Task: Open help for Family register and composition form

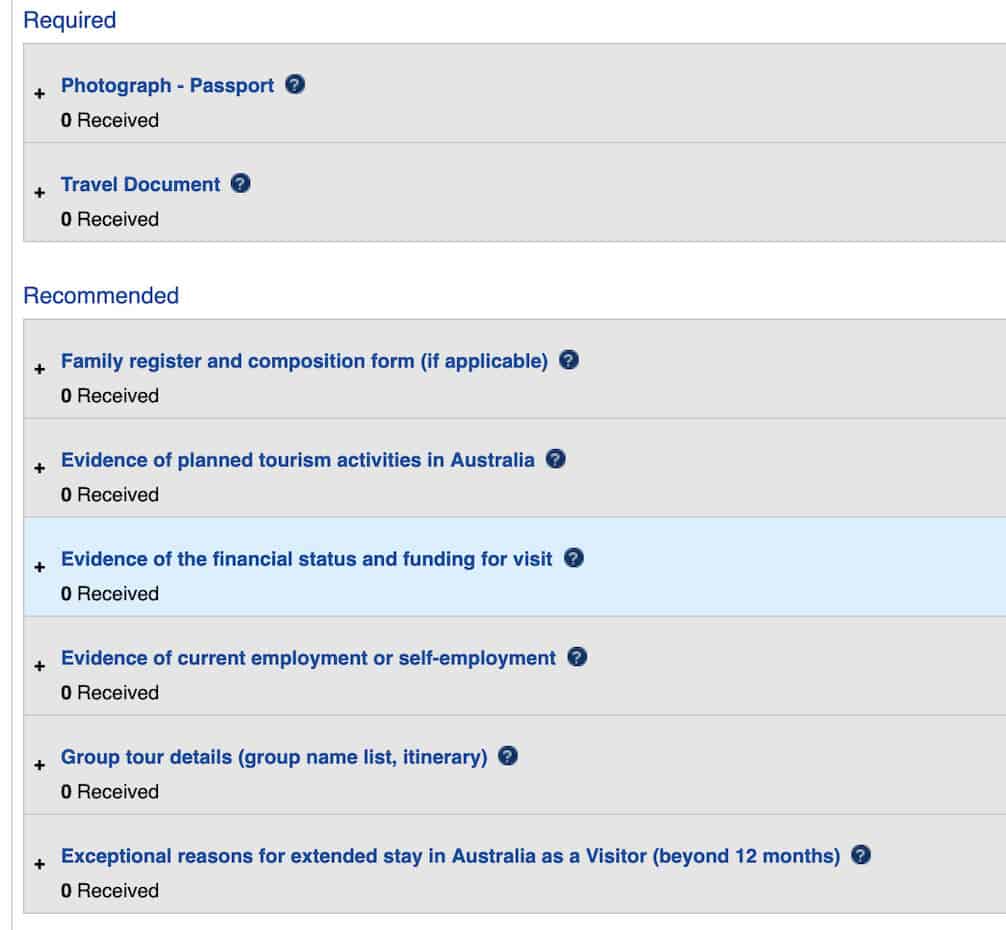Action: pos(569,360)
